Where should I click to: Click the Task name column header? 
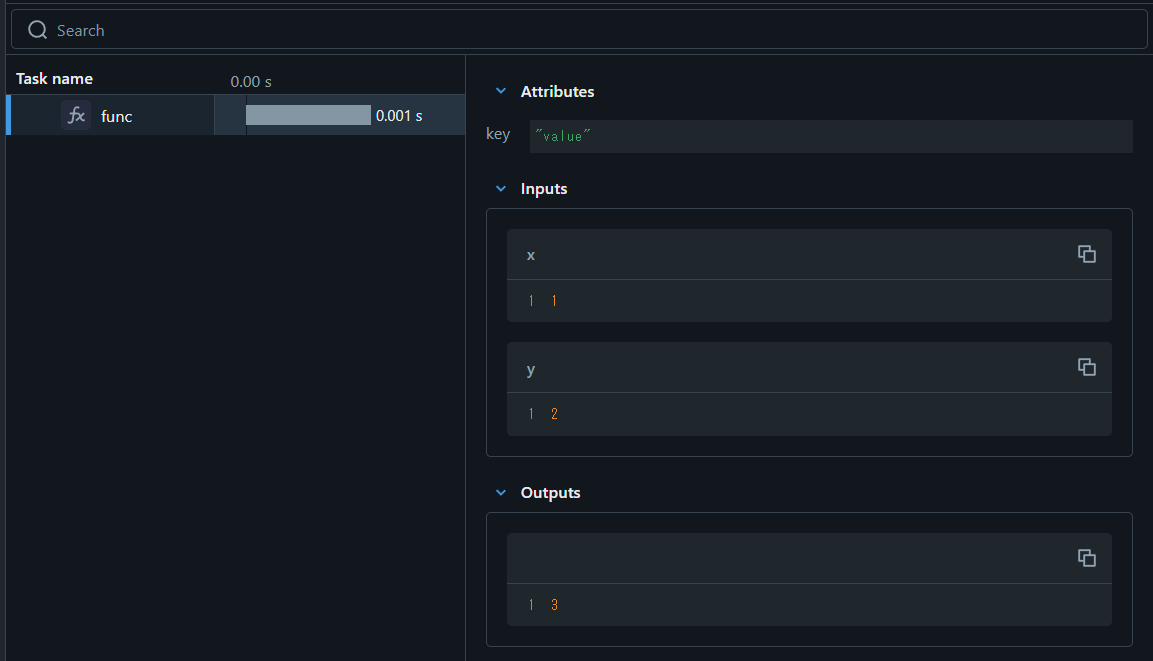[x=54, y=79]
